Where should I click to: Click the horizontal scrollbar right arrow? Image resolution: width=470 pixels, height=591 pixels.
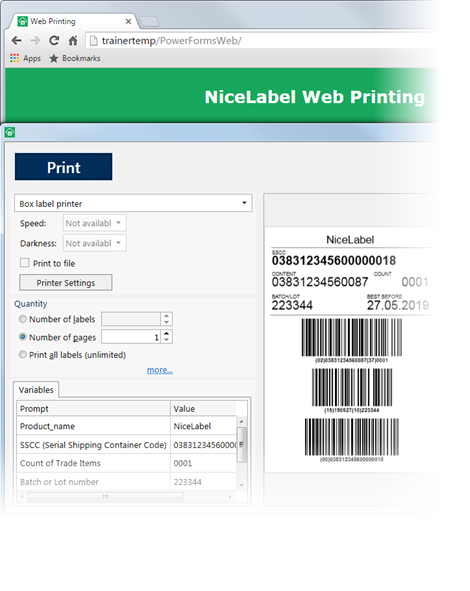click(230, 497)
